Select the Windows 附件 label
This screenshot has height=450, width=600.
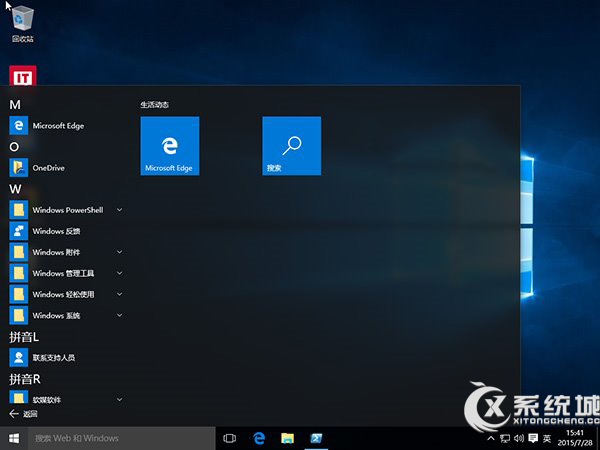56,252
